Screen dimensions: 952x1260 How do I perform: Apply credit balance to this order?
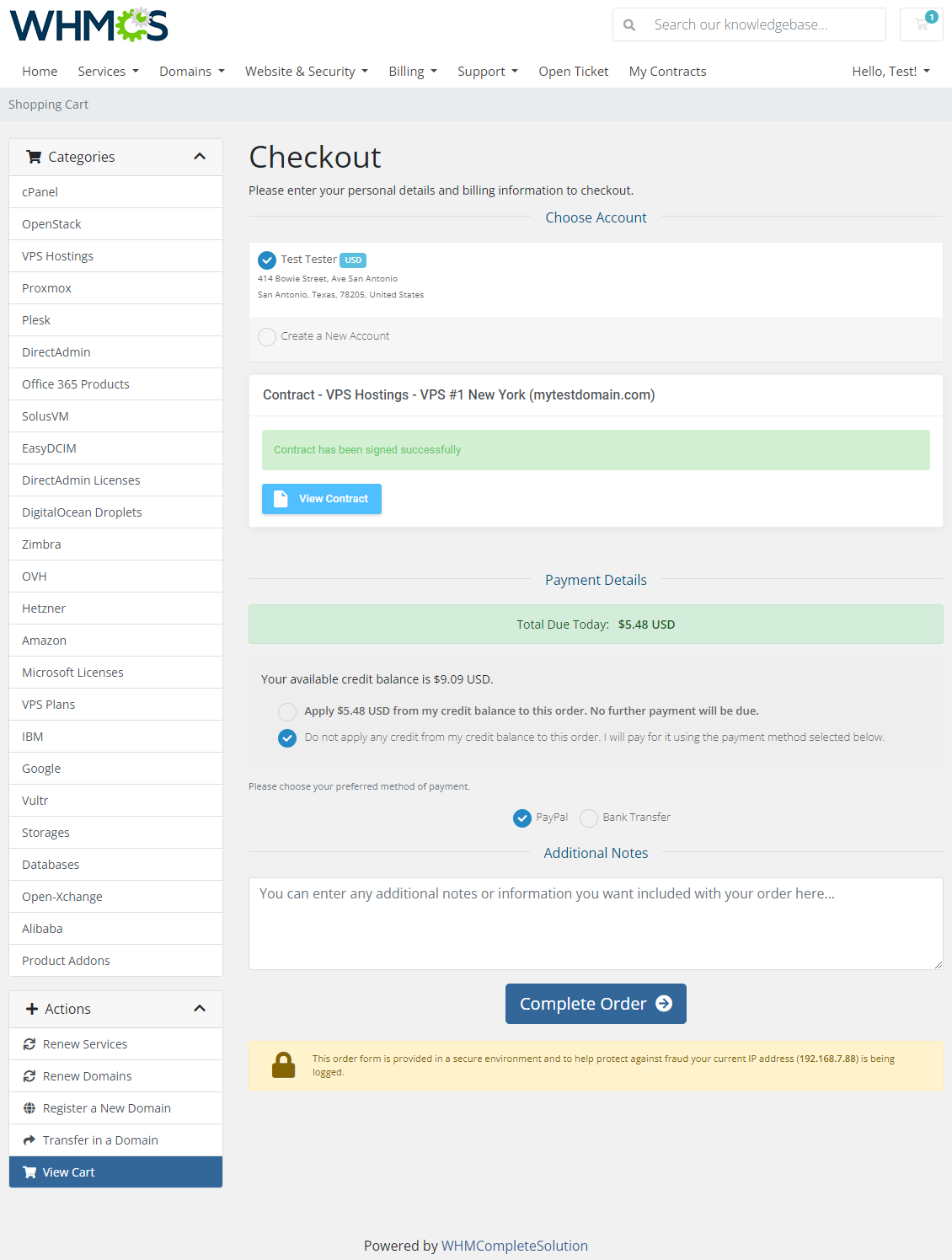pos(286,711)
